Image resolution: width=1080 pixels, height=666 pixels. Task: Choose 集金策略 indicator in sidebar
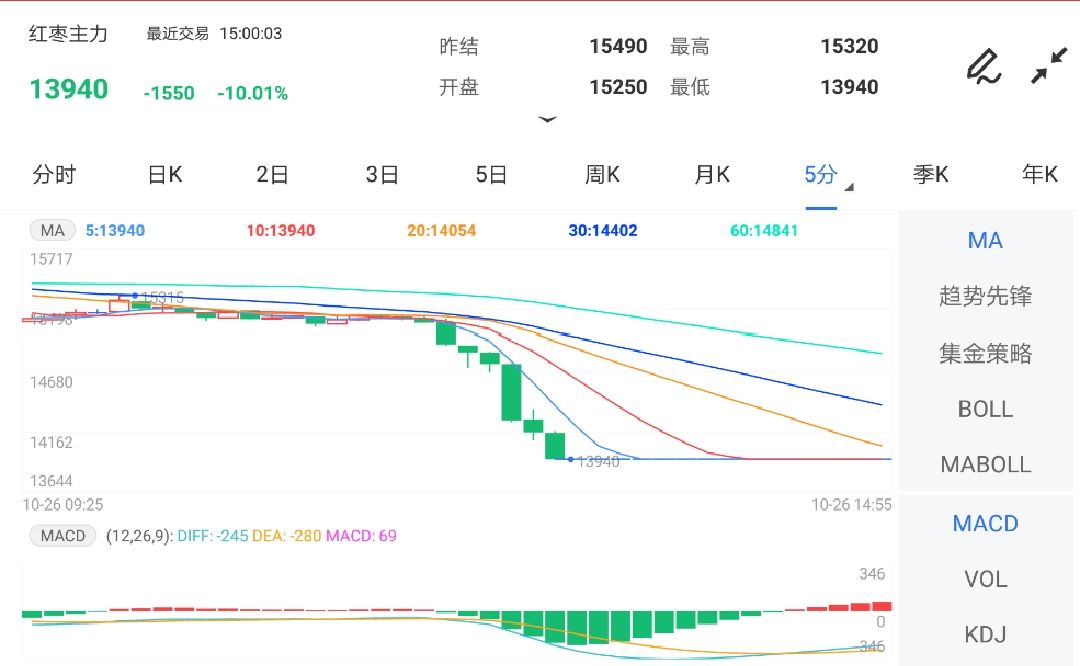click(985, 353)
